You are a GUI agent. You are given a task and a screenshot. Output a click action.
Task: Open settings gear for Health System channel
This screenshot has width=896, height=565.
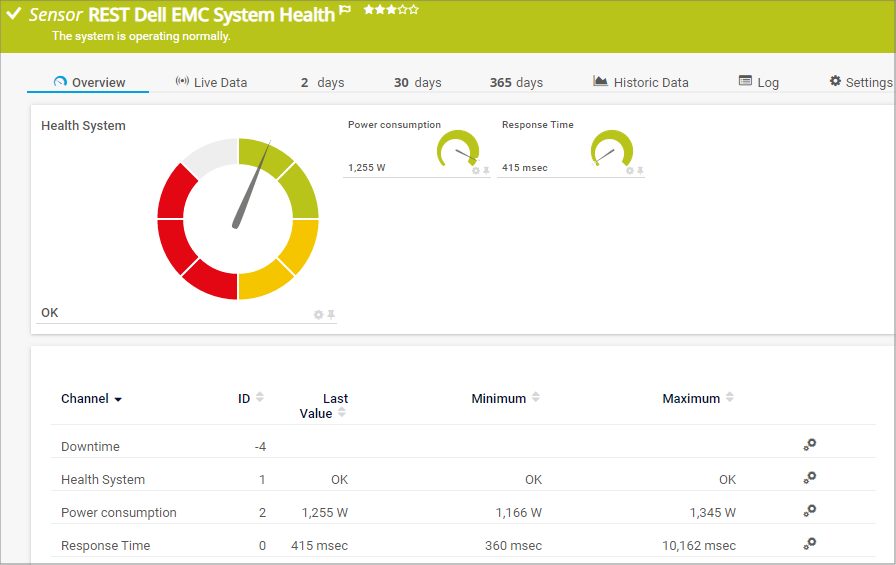tap(810, 478)
